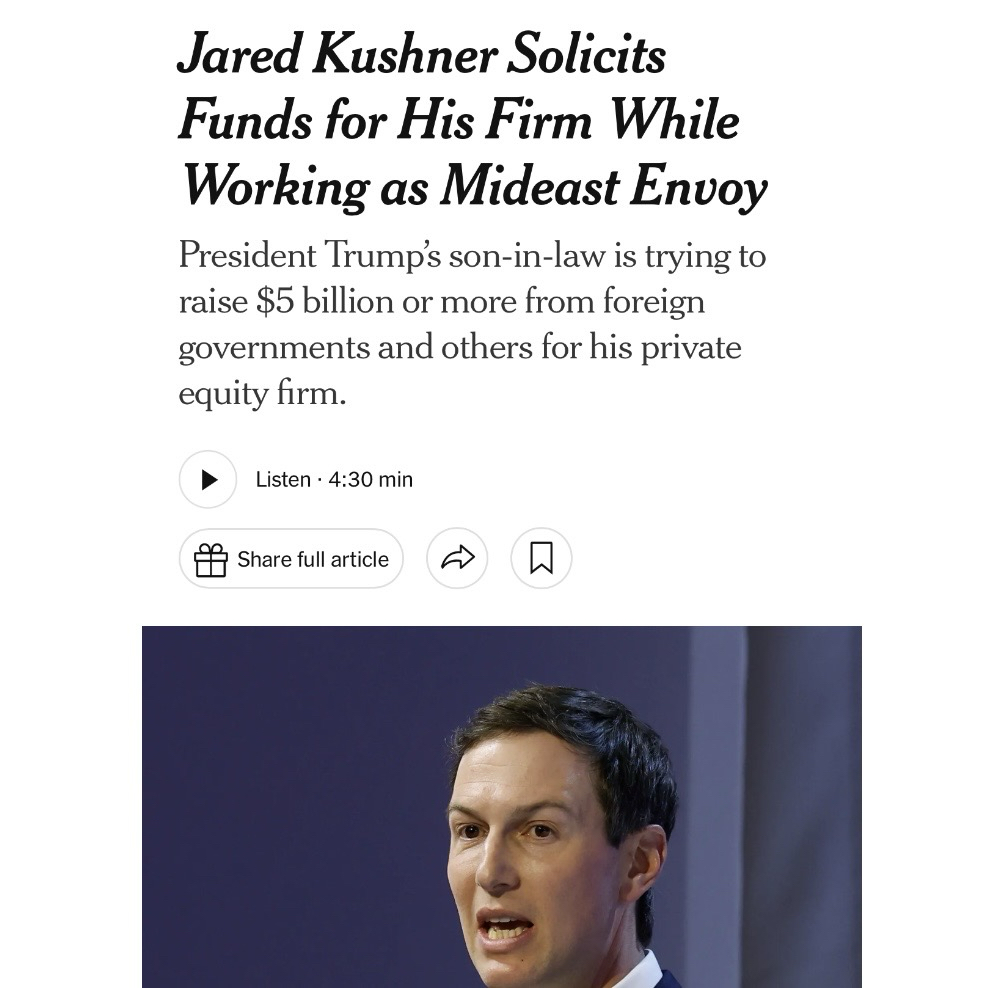
Task: Click the word 'Kushner' in the headline
Action: pos(403,55)
